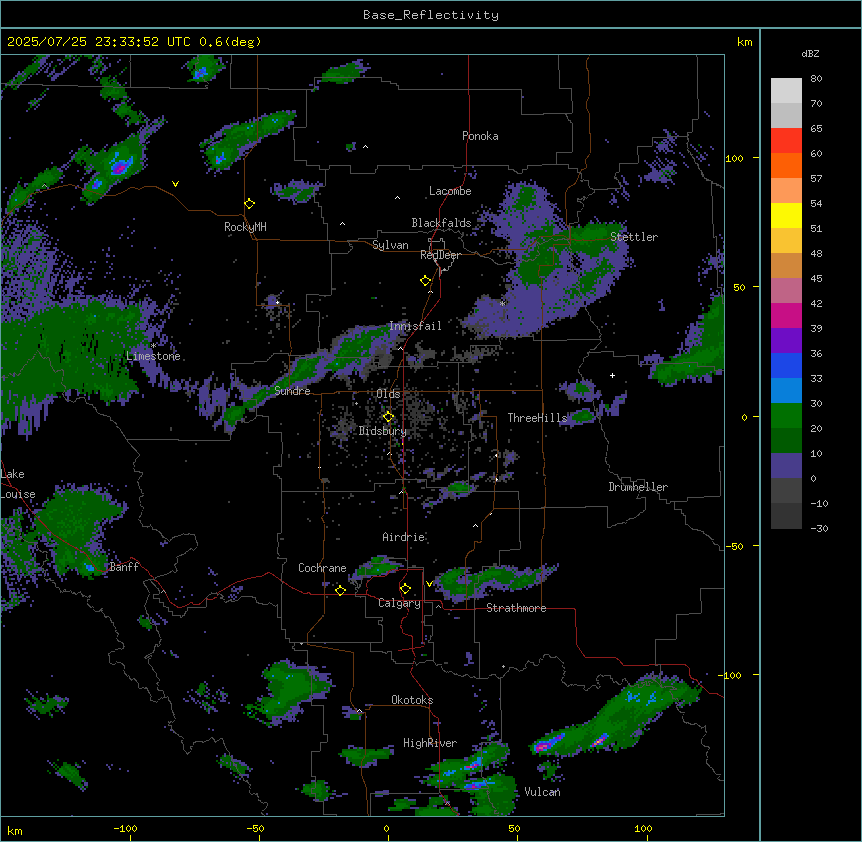Pick the bright green legend swatch below 30
The height and width of the screenshot is (842, 862).
pos(786,416)
